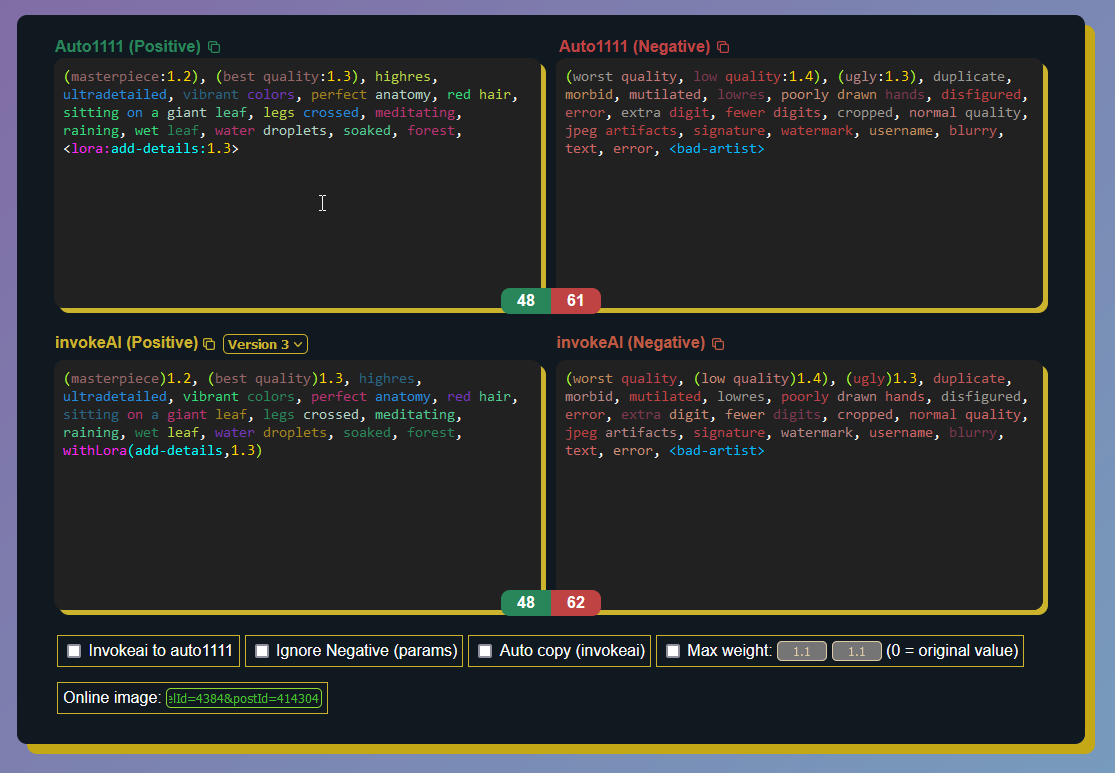Click the Invokeai to auto1111 label

pos(161,651)
